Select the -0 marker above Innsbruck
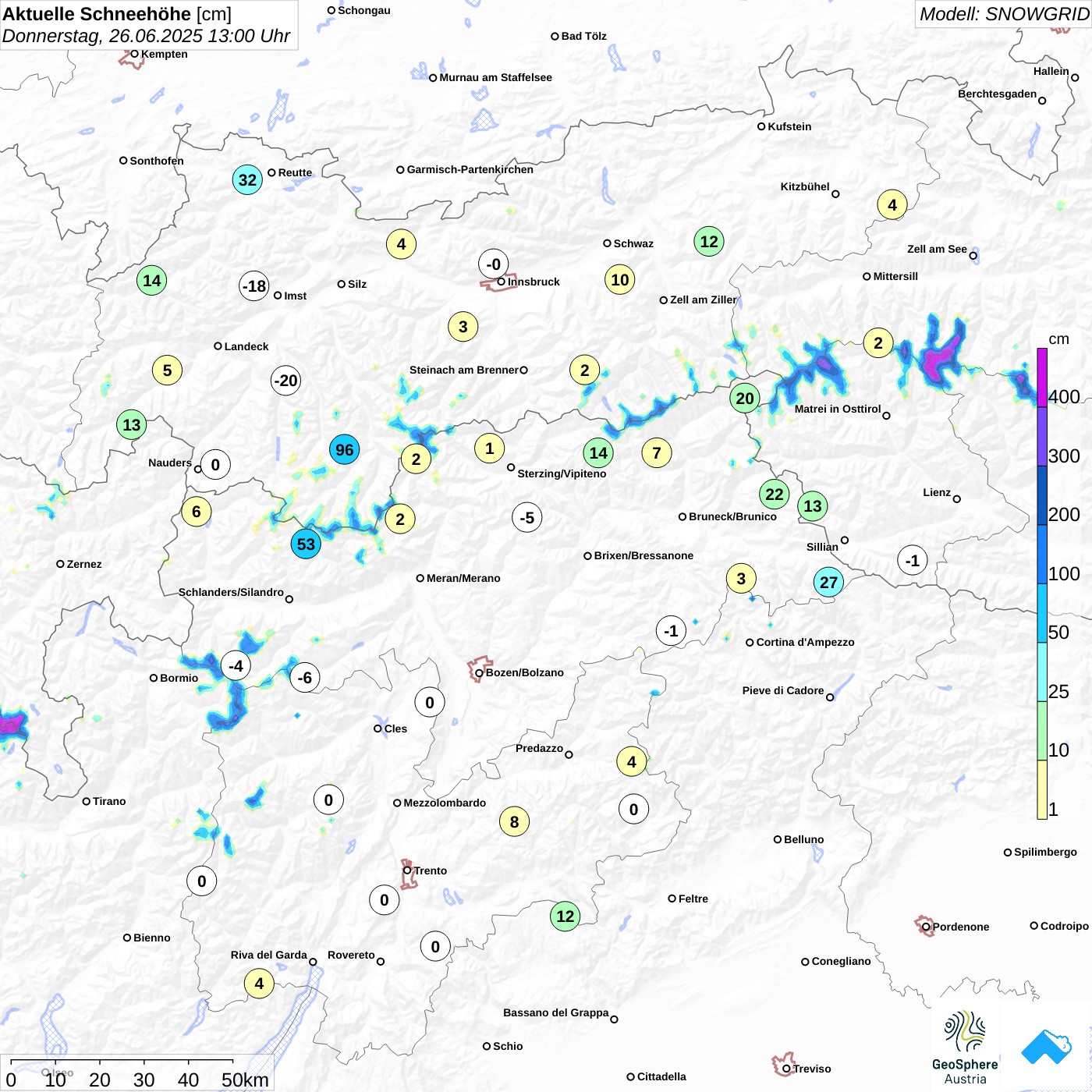1092x1092 pixels. (x=494, y=264)
